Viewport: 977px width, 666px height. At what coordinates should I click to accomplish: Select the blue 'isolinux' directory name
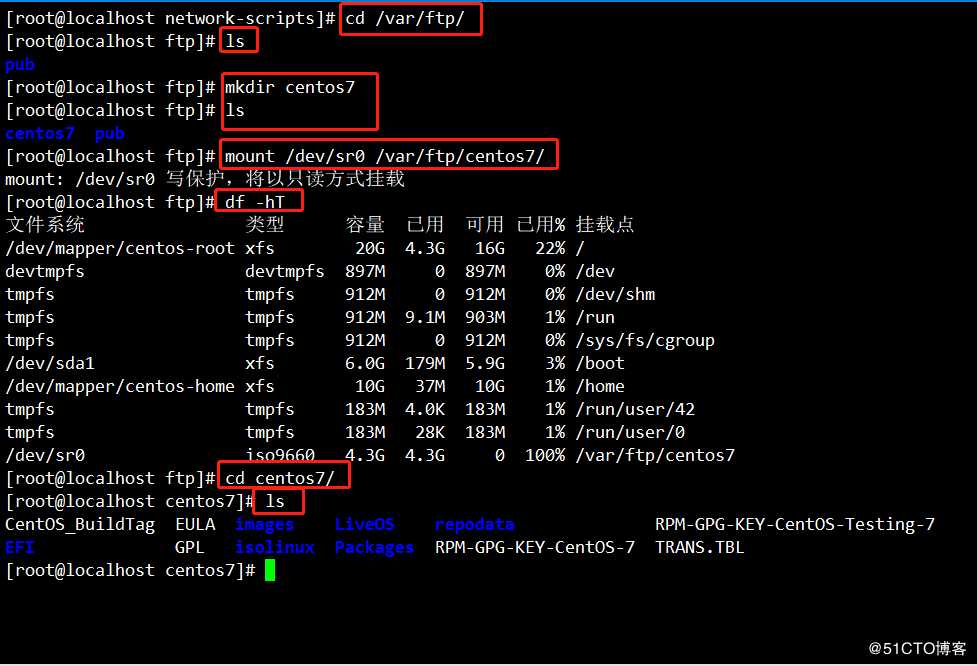(x=275, y=548)
